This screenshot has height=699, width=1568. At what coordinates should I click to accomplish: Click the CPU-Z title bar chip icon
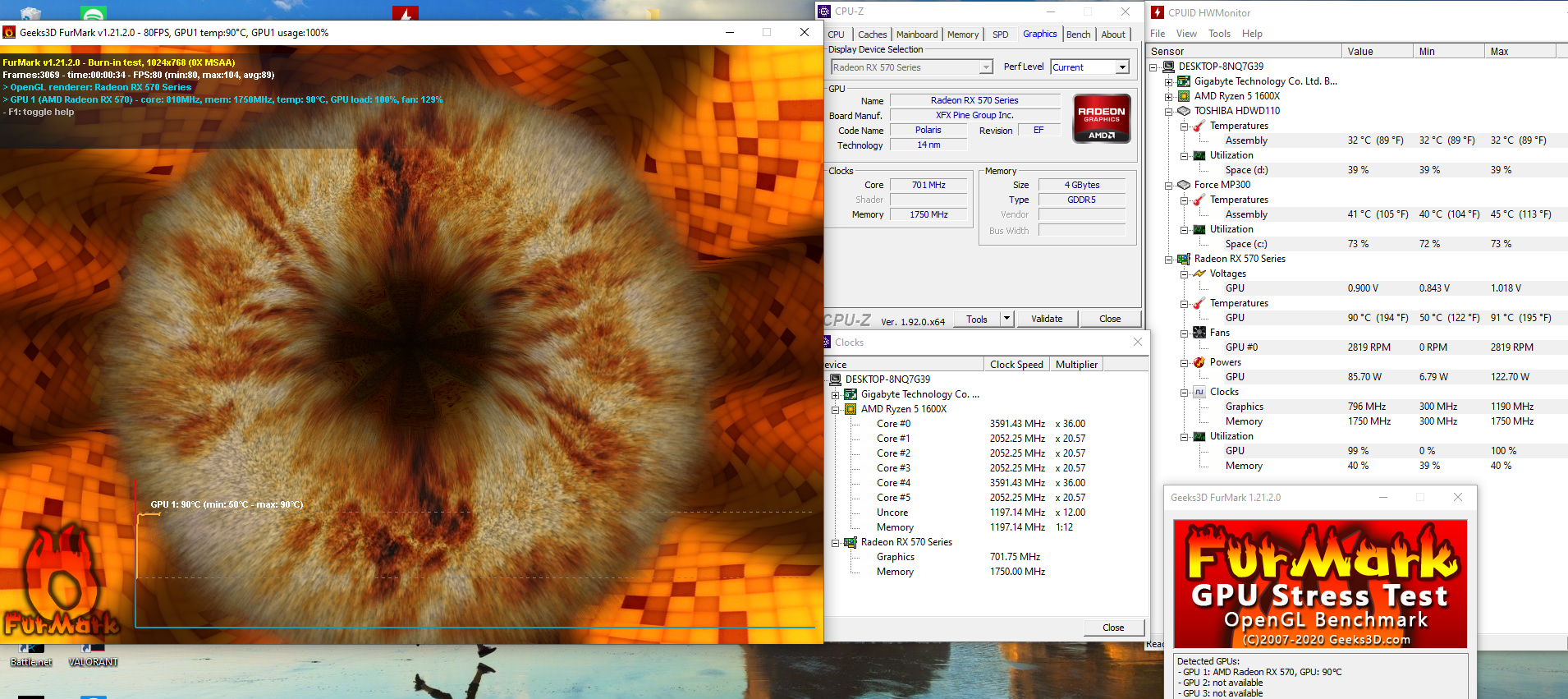[x=824, y=11]
